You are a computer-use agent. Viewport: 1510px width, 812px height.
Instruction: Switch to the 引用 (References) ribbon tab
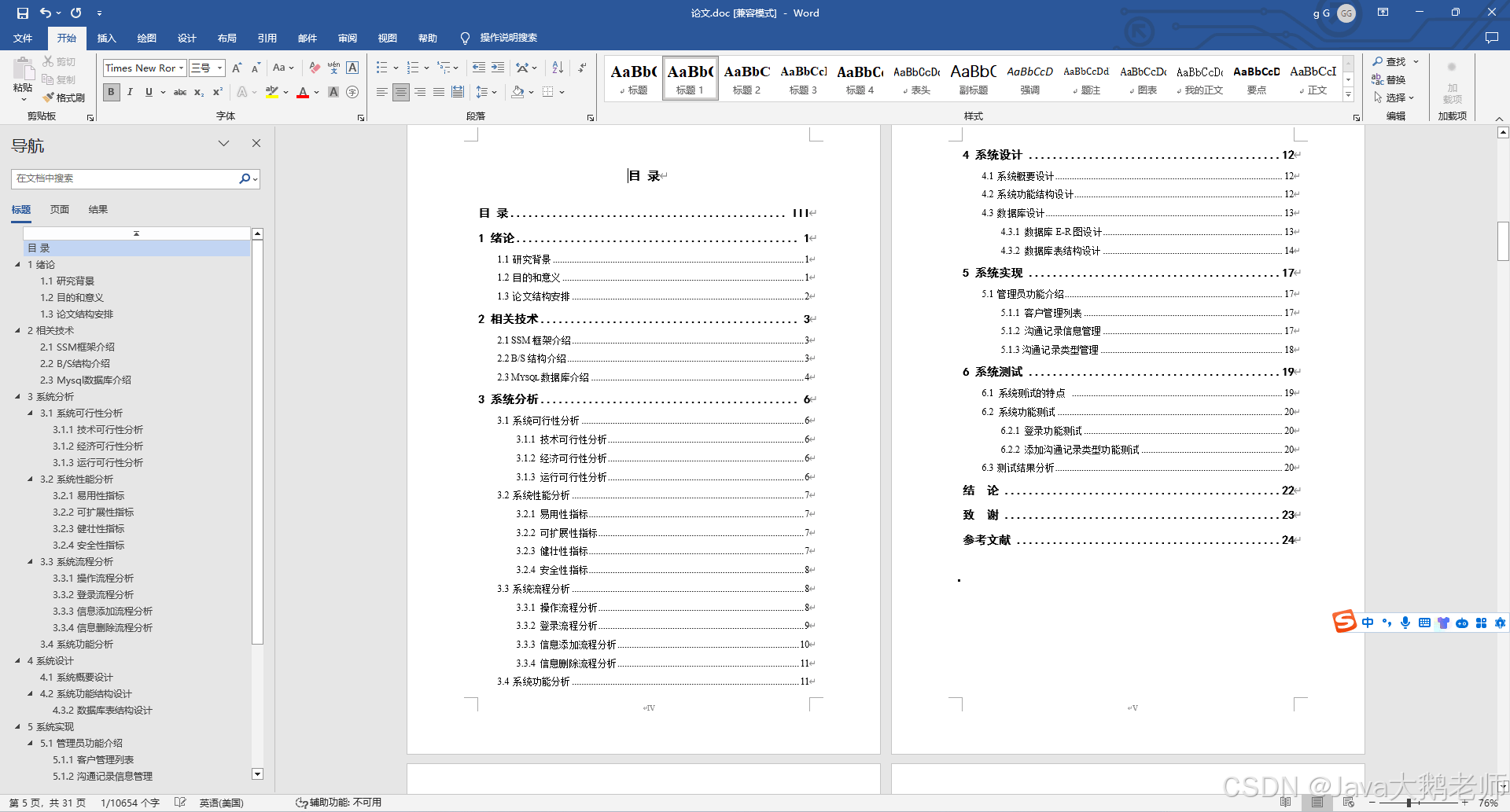coord(267,38)
